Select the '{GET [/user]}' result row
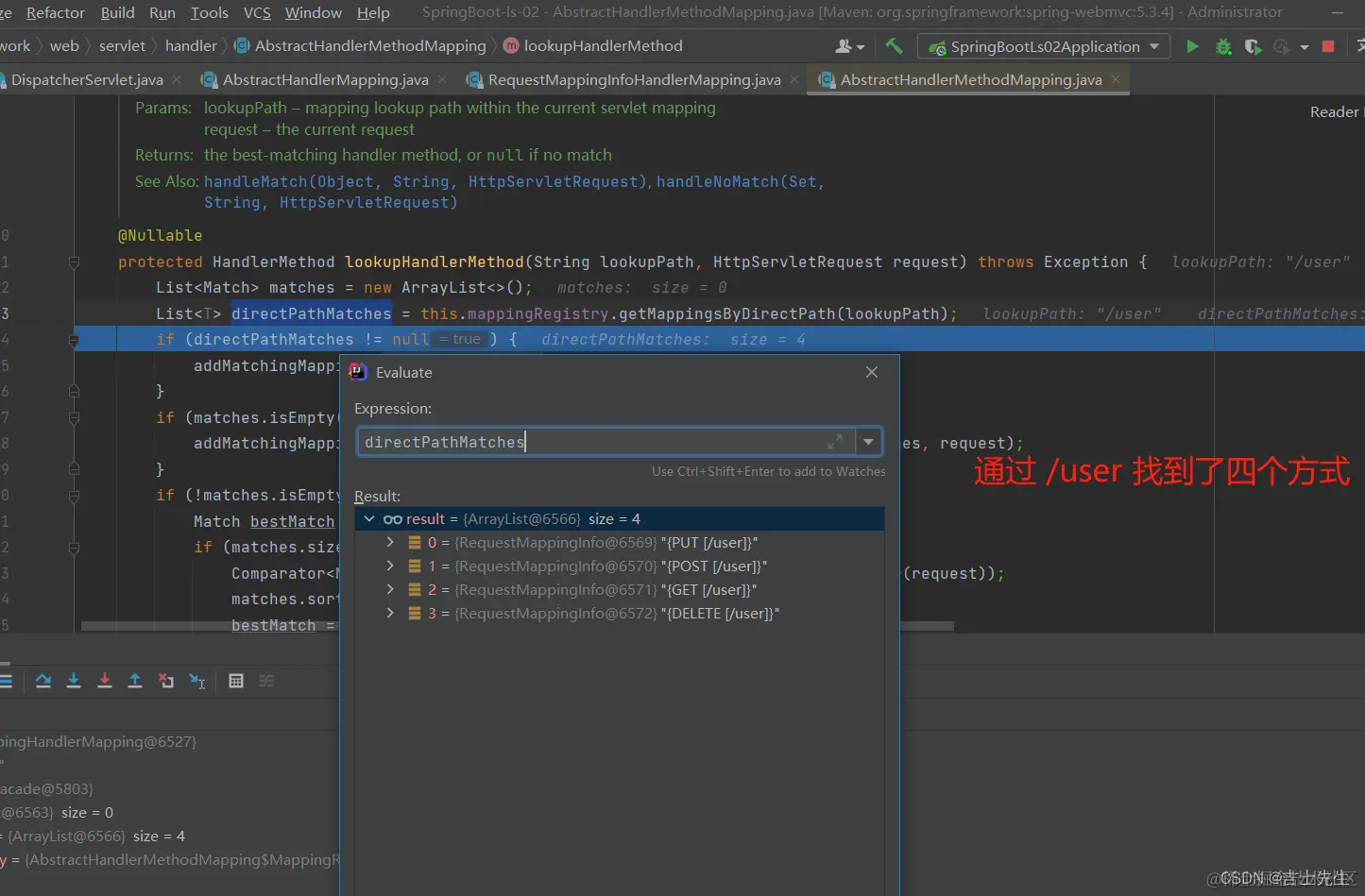1365x896 pixels. click(x=620, y=590)
